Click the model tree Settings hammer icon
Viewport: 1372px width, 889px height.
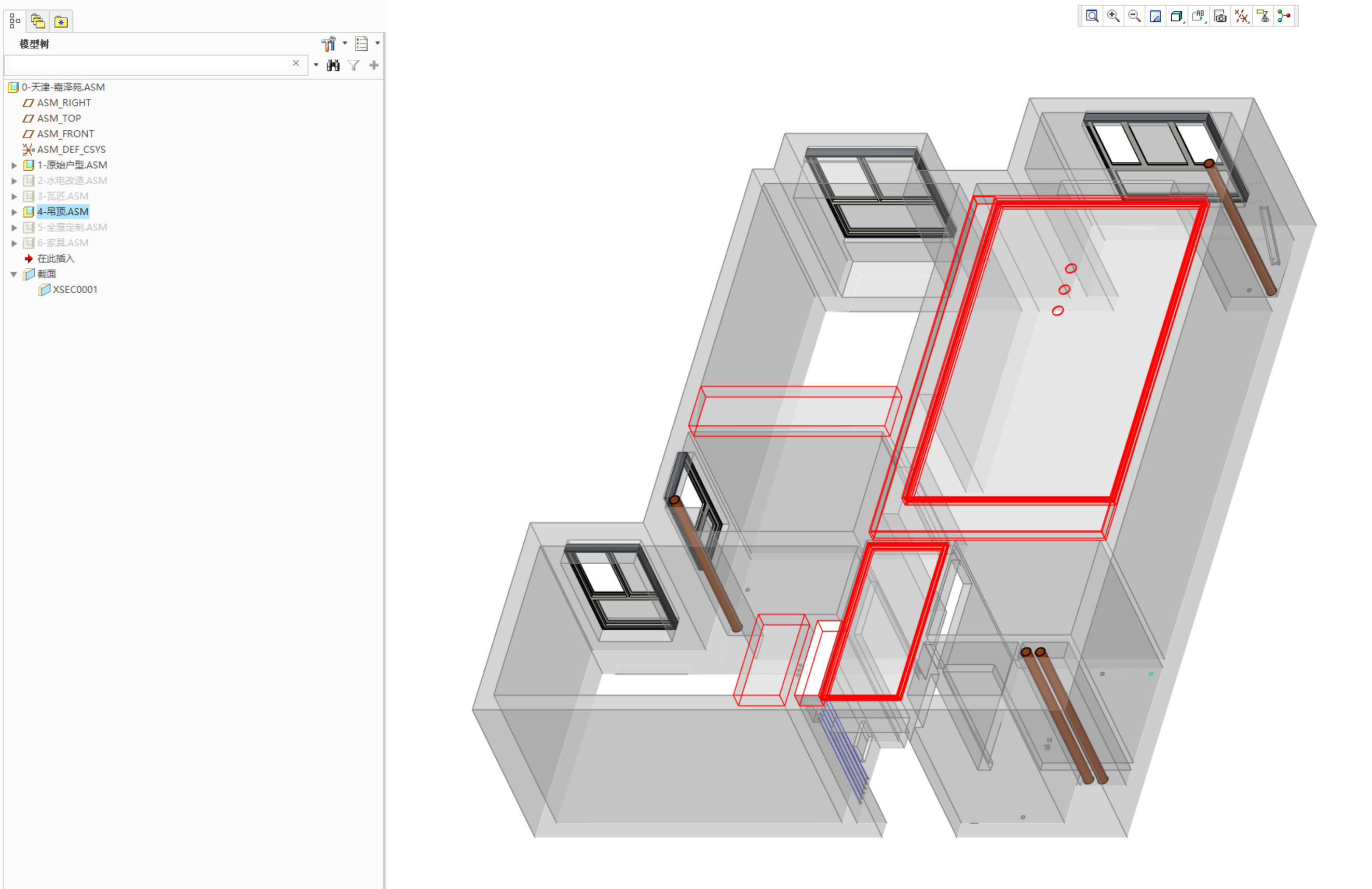329,43
